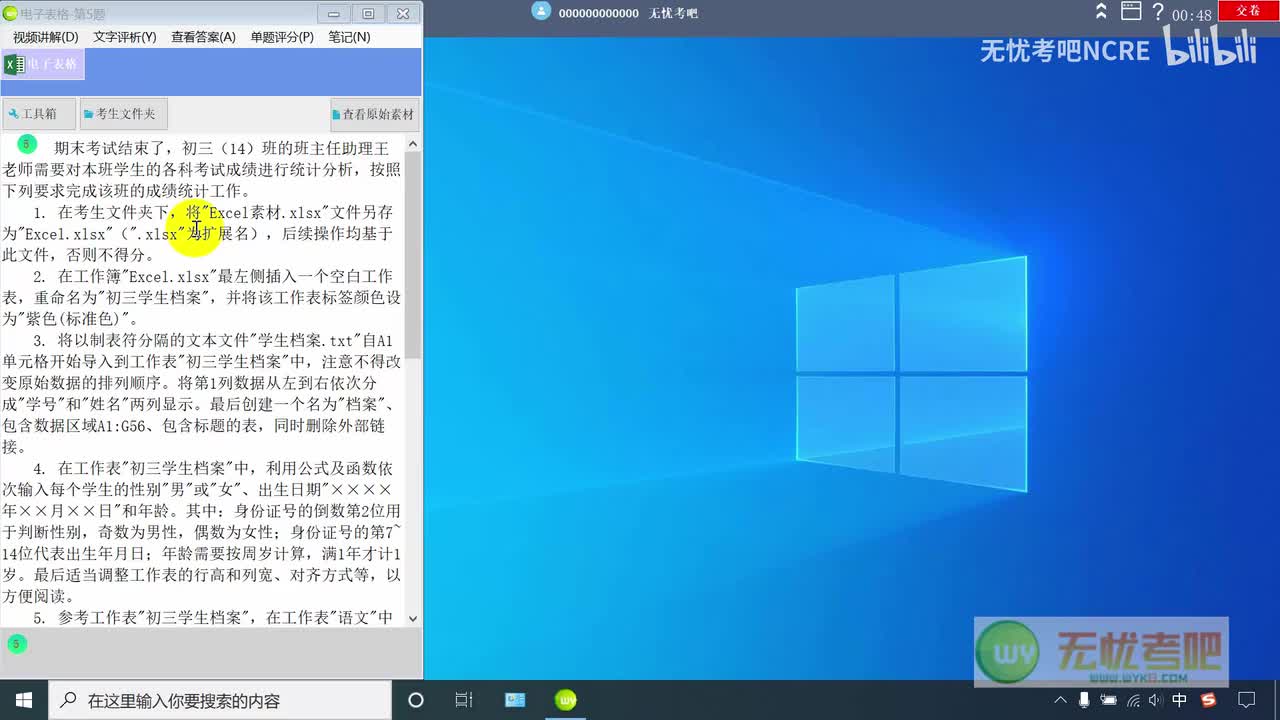Click the green badge in bottom panel
Screen dimensions: 1280x720
point(15,644)
